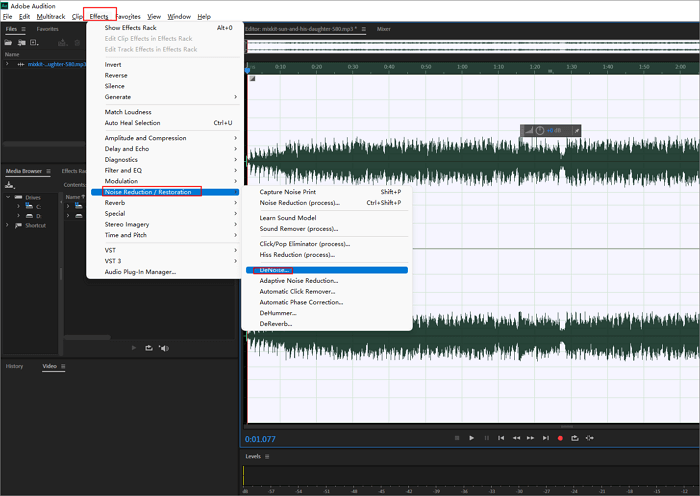
Task: Click the Media Browser preview play icon
Action: point(134,348)
